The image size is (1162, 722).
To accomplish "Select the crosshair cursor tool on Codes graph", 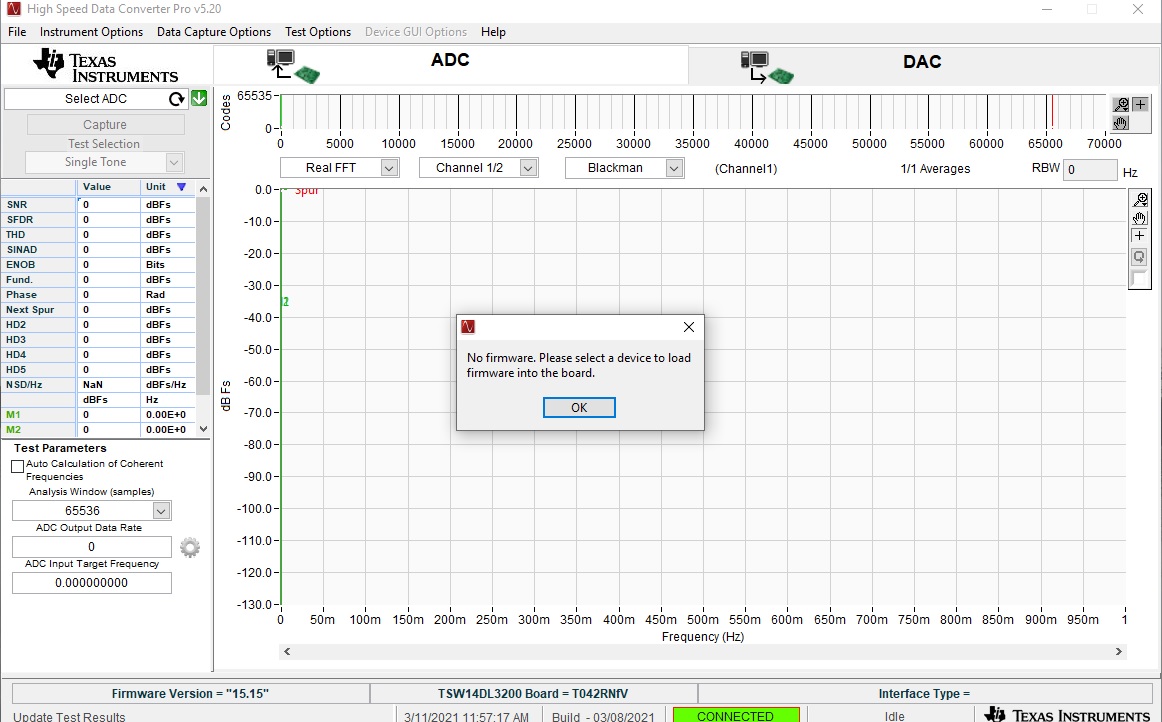I will pos(1140,104).
